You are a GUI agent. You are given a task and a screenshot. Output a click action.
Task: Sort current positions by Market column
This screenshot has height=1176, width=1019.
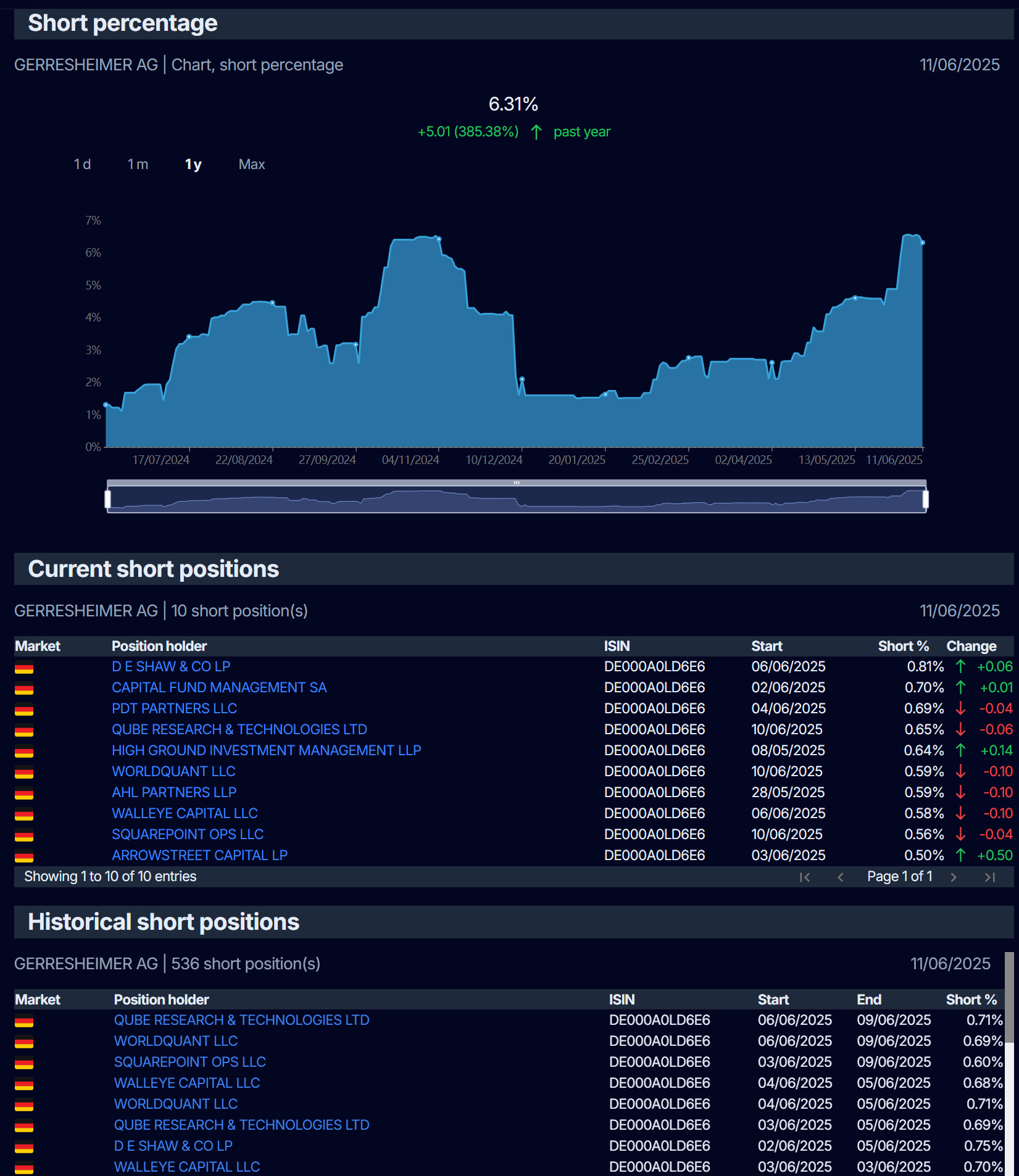pyautogui.click(x=38, y=646)
